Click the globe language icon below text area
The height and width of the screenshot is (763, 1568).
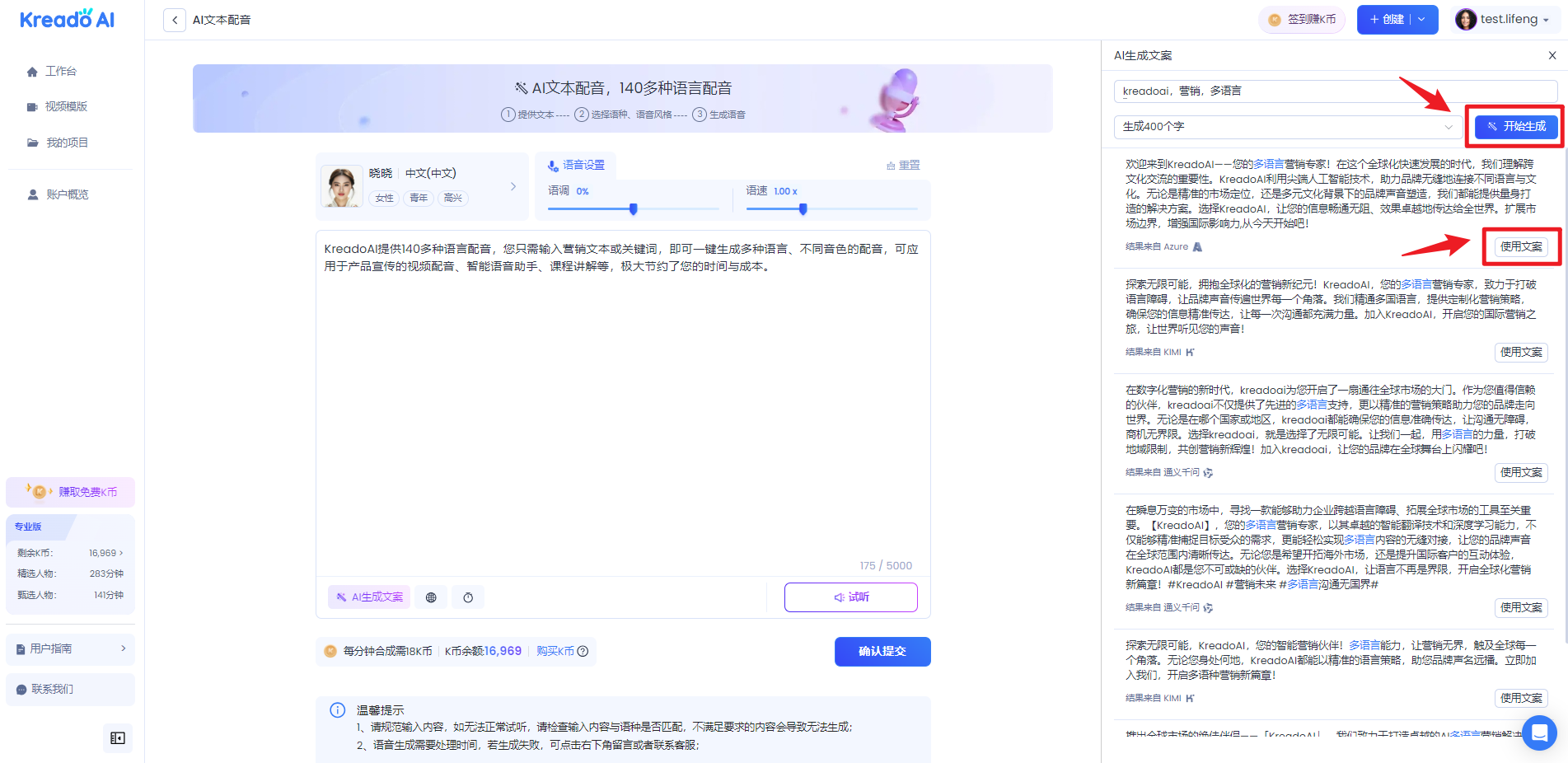[431, 597]
